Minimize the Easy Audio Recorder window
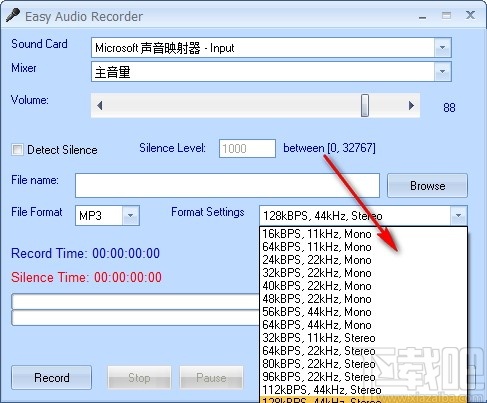 (x=423, y=16)
